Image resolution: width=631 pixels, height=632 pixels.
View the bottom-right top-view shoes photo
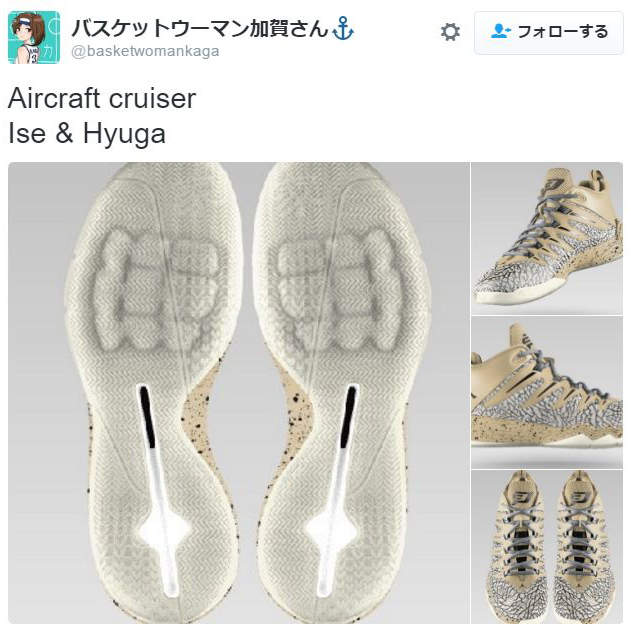[547, 547]
